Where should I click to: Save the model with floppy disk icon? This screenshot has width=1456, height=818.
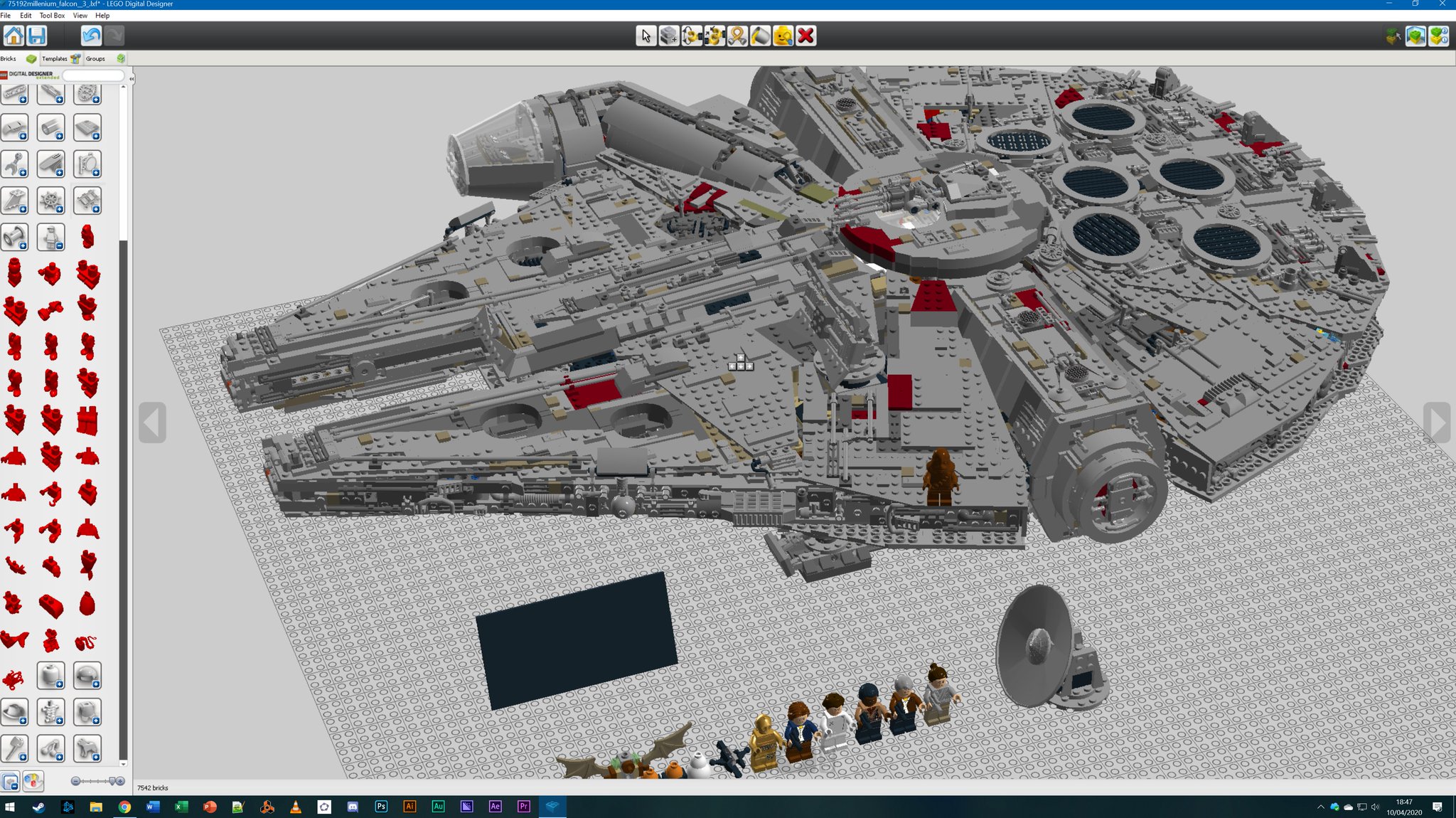tap(37, 36)
